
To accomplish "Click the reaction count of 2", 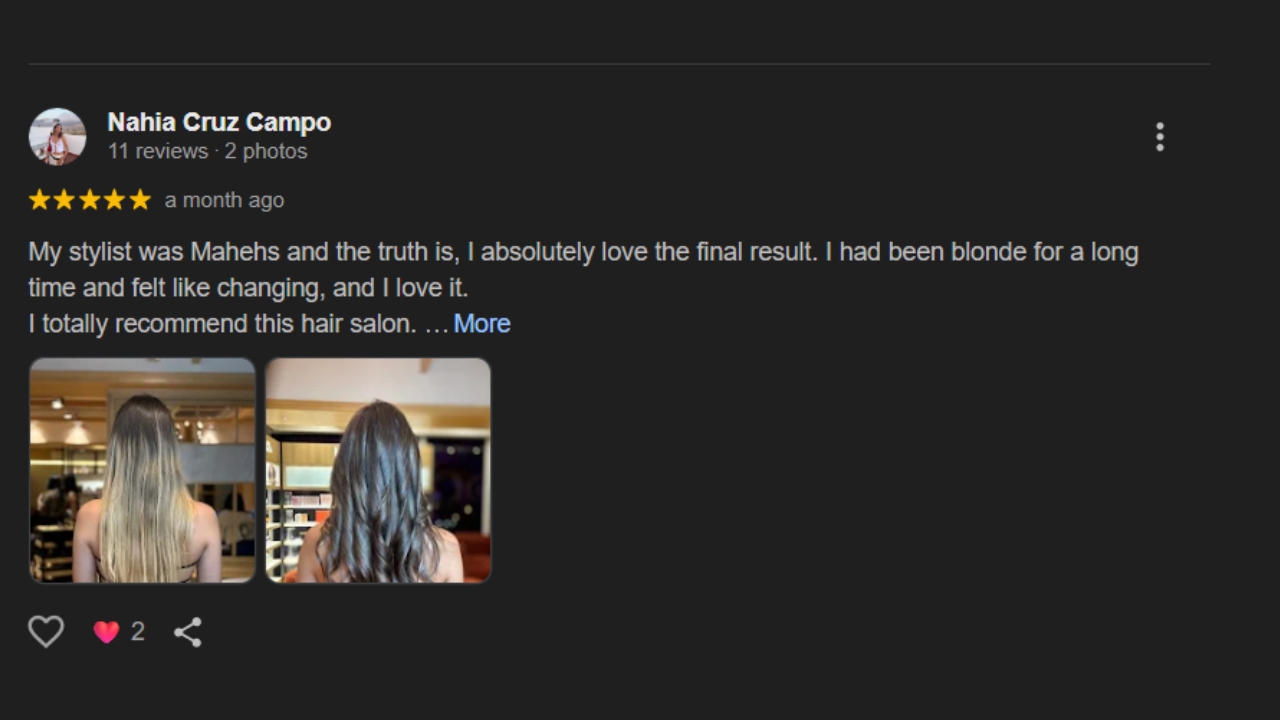I will (138, 632).
